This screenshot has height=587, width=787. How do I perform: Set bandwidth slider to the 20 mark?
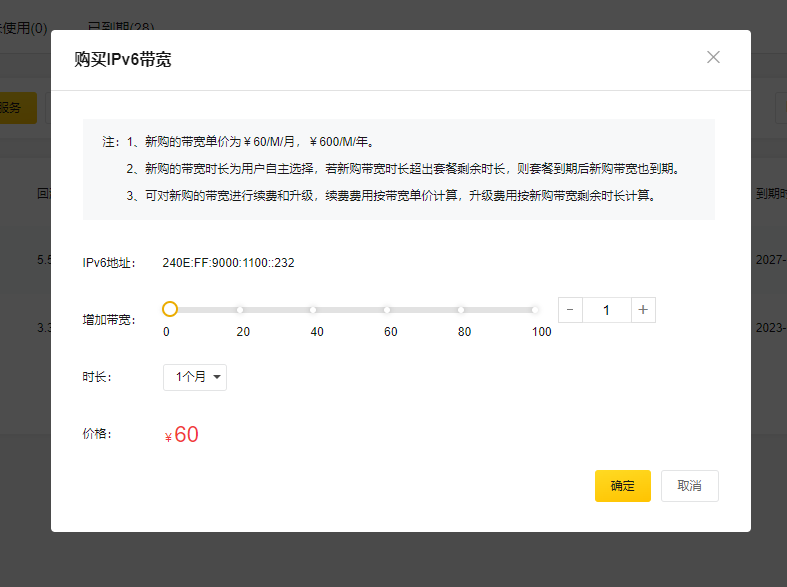pos(240,310)
